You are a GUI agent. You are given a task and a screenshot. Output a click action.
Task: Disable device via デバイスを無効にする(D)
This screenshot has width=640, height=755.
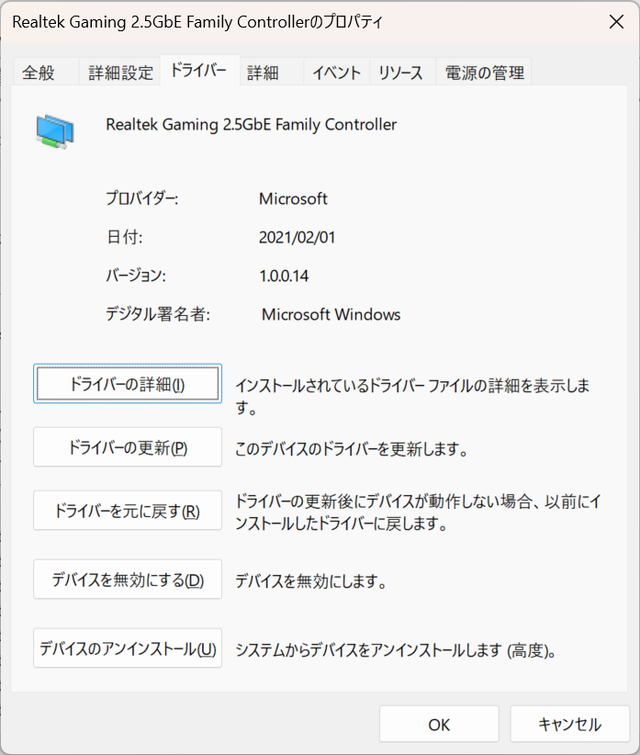pyautogui.click(x=128, y=579)
